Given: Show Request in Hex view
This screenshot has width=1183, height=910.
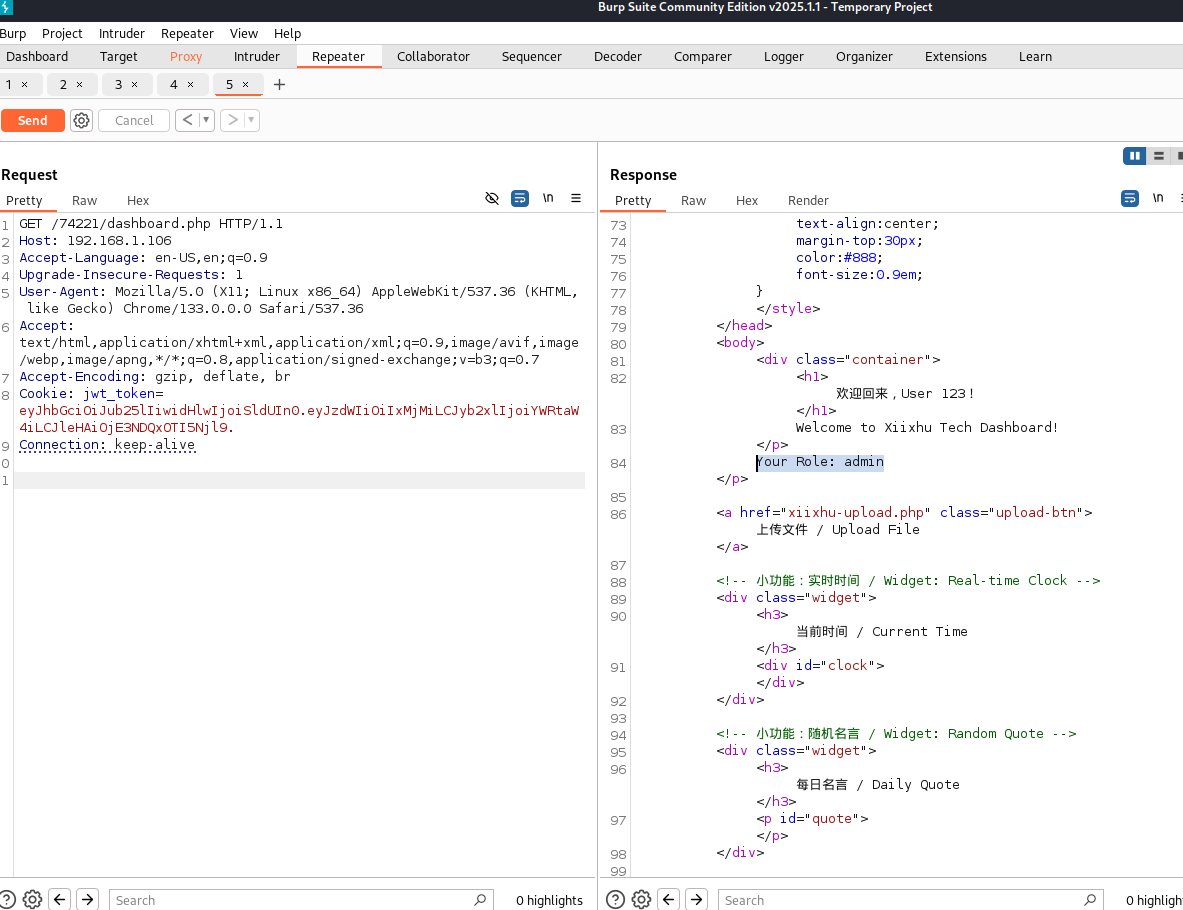Looking at the screenshot, I should 138,201.
